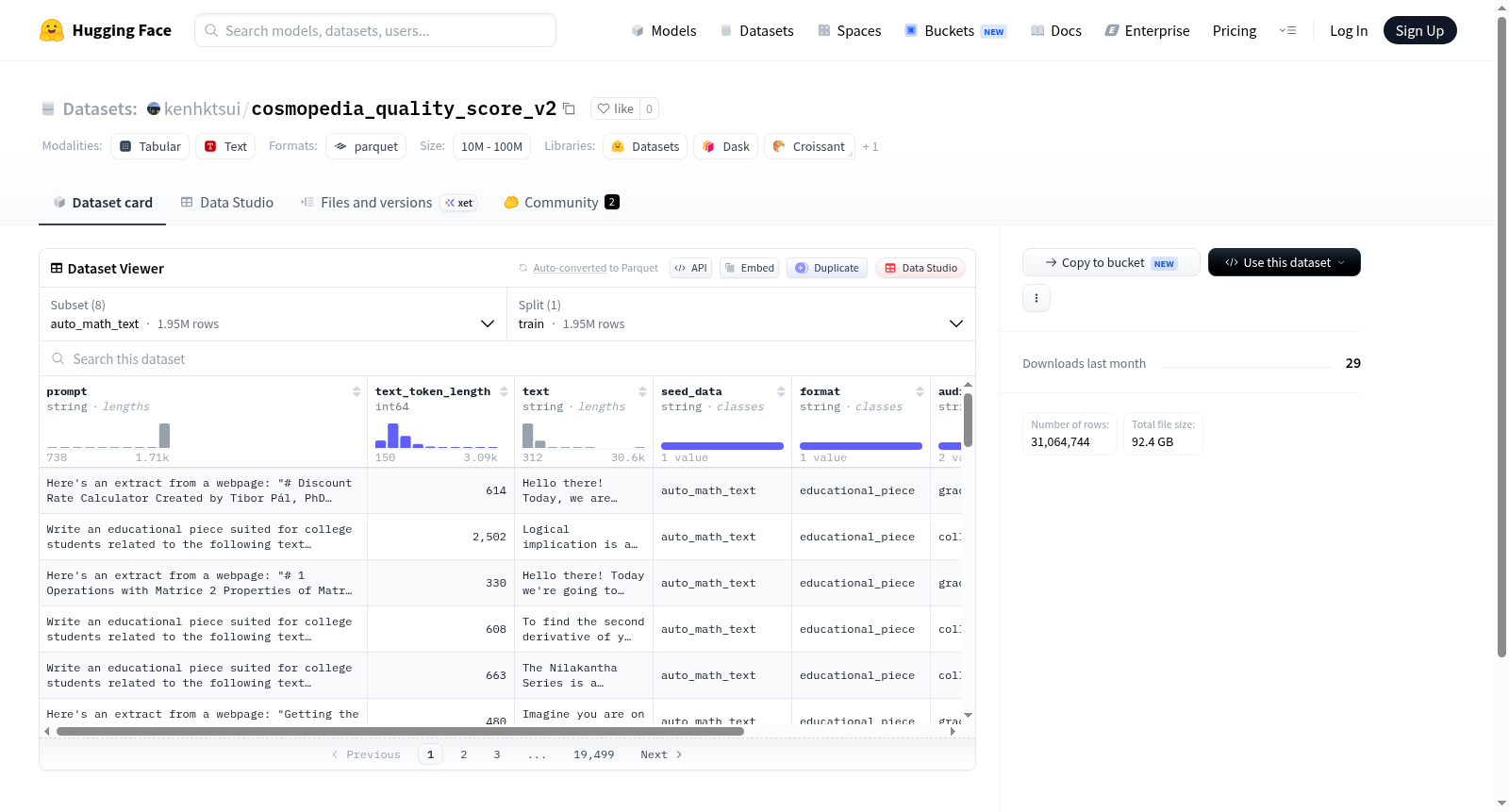Sort by seed_data column arrows
Screen dimensions: 1509x812
click(781, 391)
